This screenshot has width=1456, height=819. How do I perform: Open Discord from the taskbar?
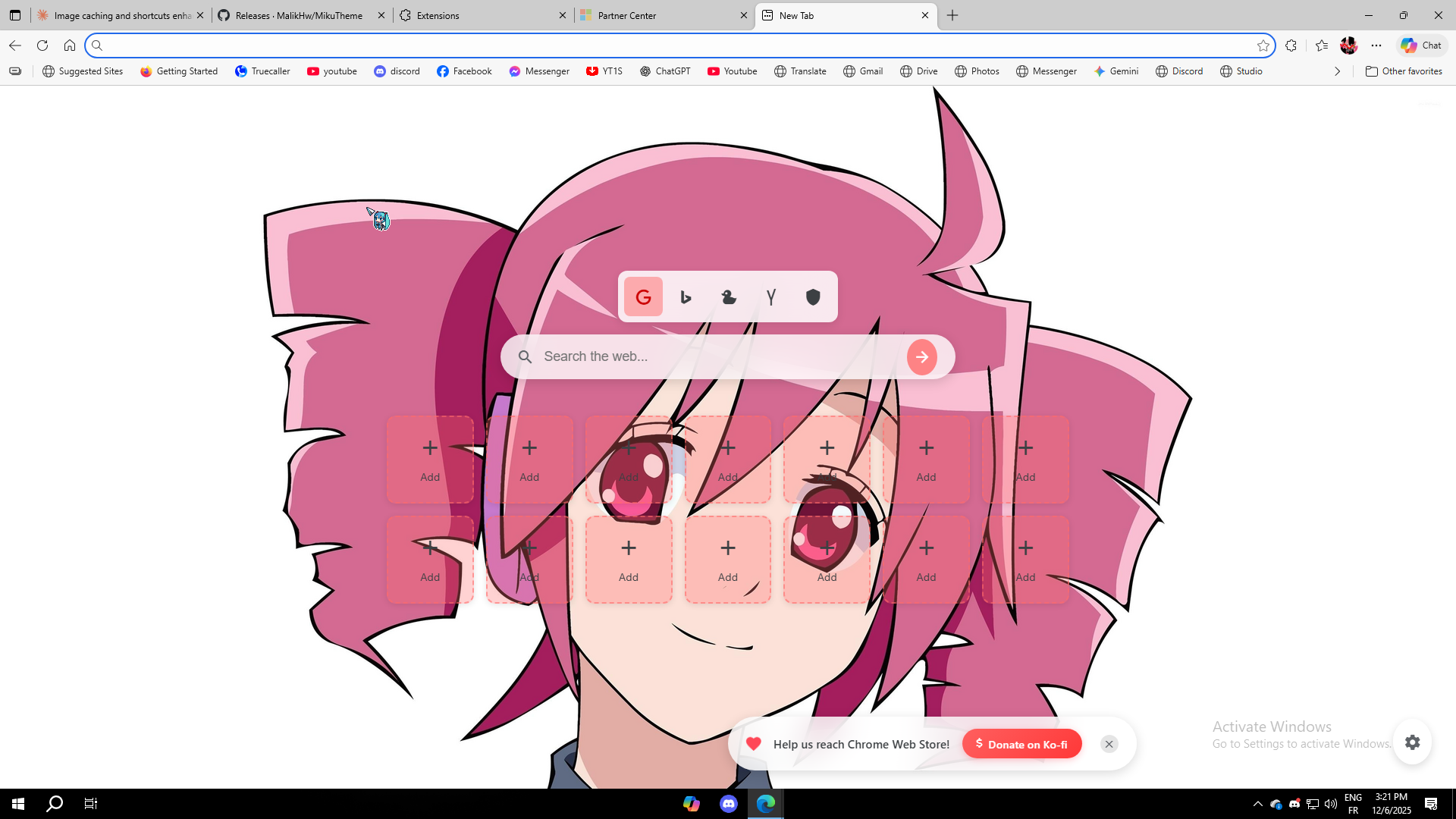[729, 804]
